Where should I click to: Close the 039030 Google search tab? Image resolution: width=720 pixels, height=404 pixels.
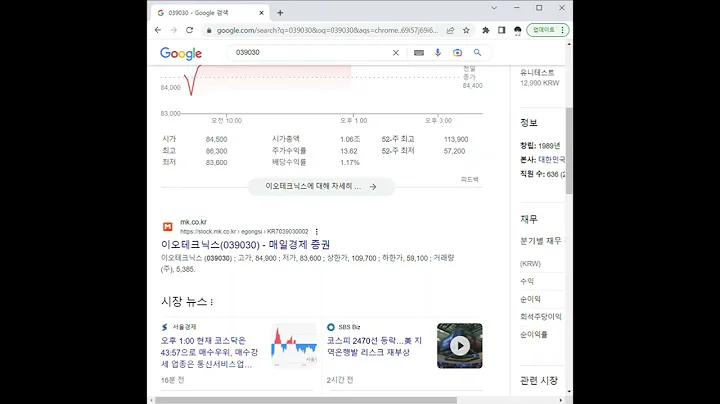[261, 13]
